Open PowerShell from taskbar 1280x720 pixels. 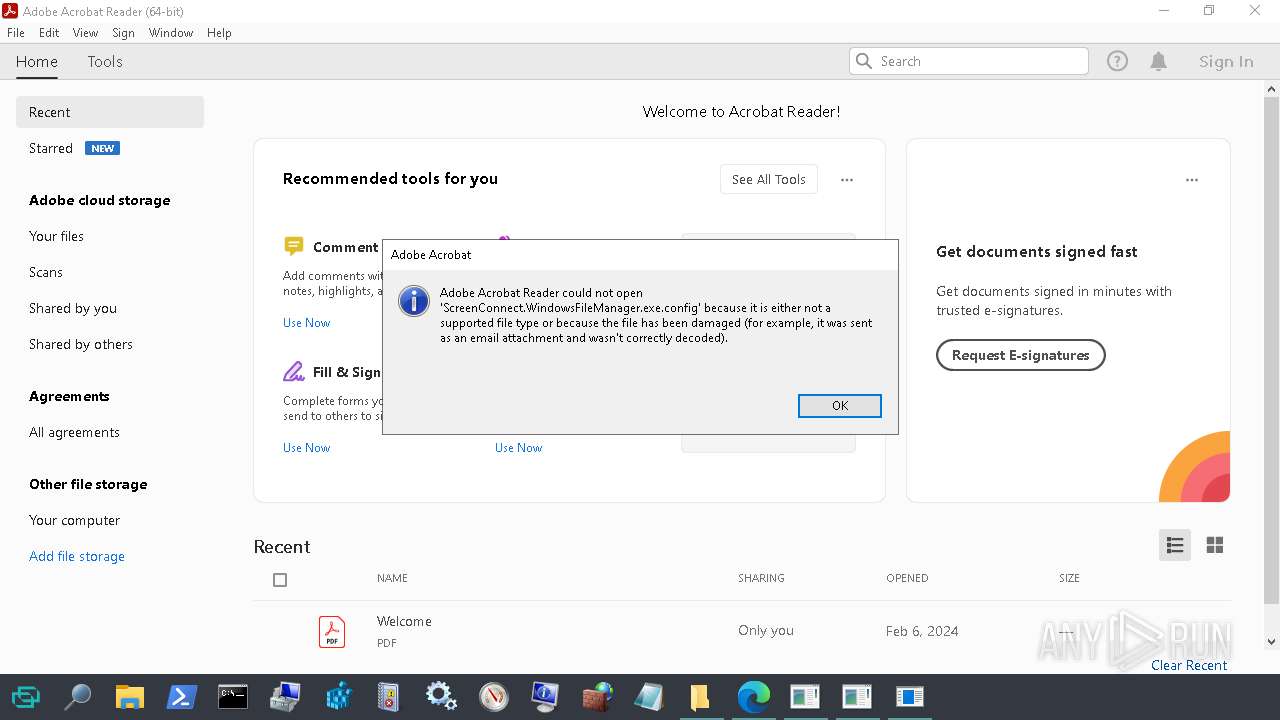tap(181, 697)
